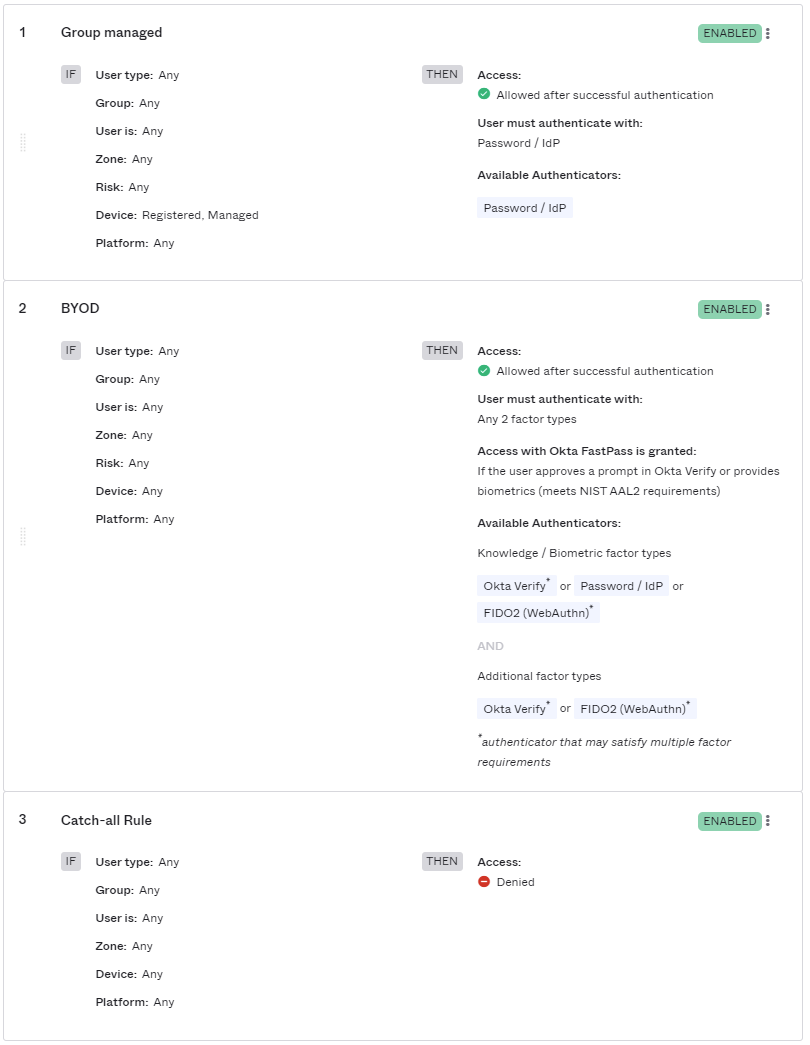Click the THEN badge in BYOD rule
This screenshot has height=1045, width=810.
442,350
